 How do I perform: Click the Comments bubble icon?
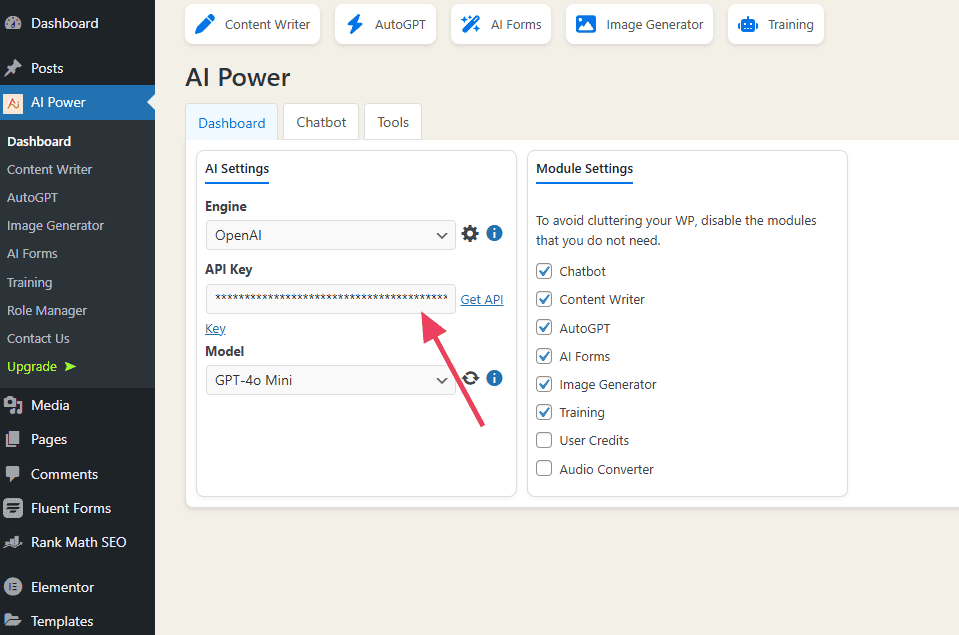[13, 473]
